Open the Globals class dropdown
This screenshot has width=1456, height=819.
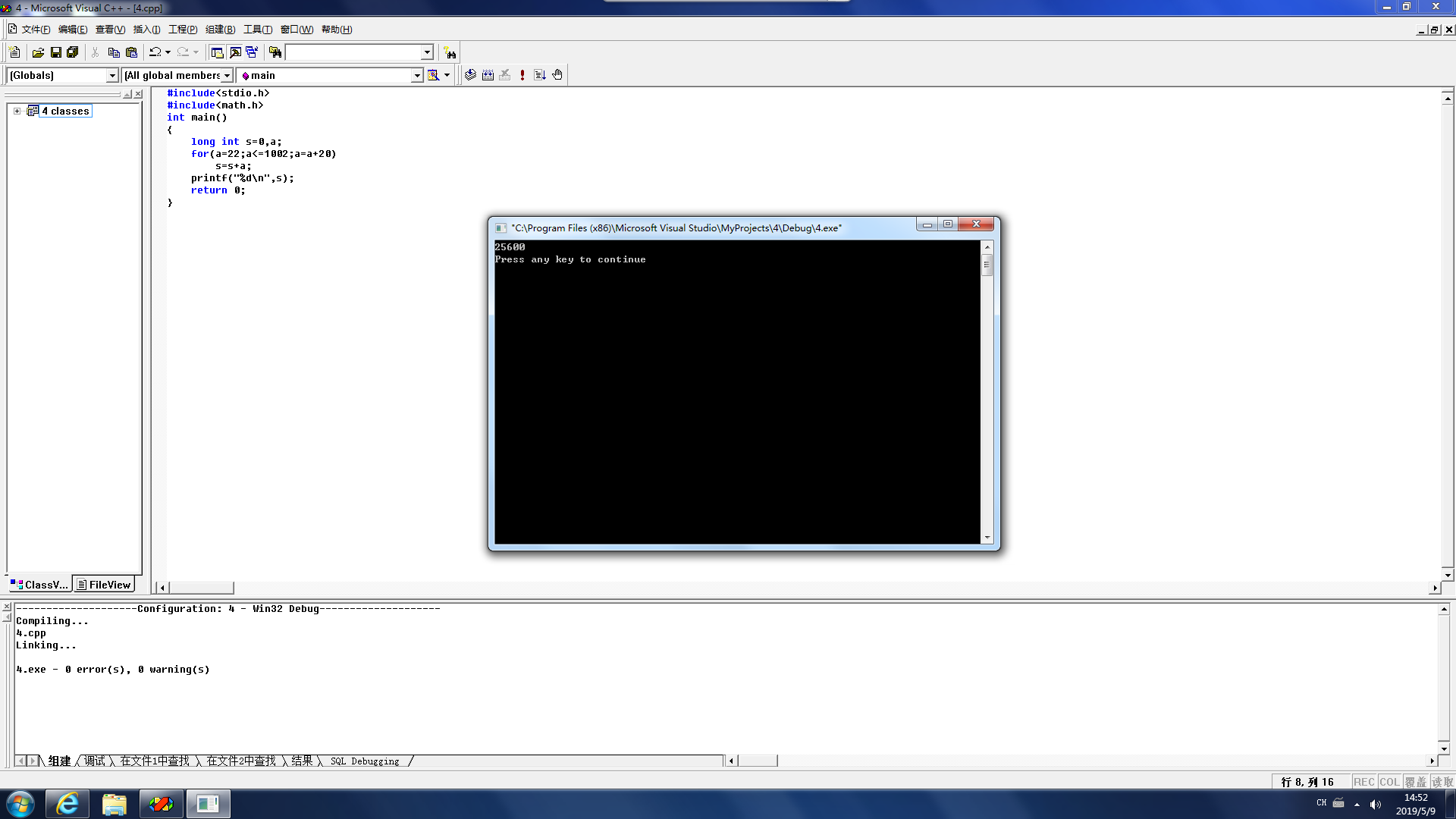point(112,75)
